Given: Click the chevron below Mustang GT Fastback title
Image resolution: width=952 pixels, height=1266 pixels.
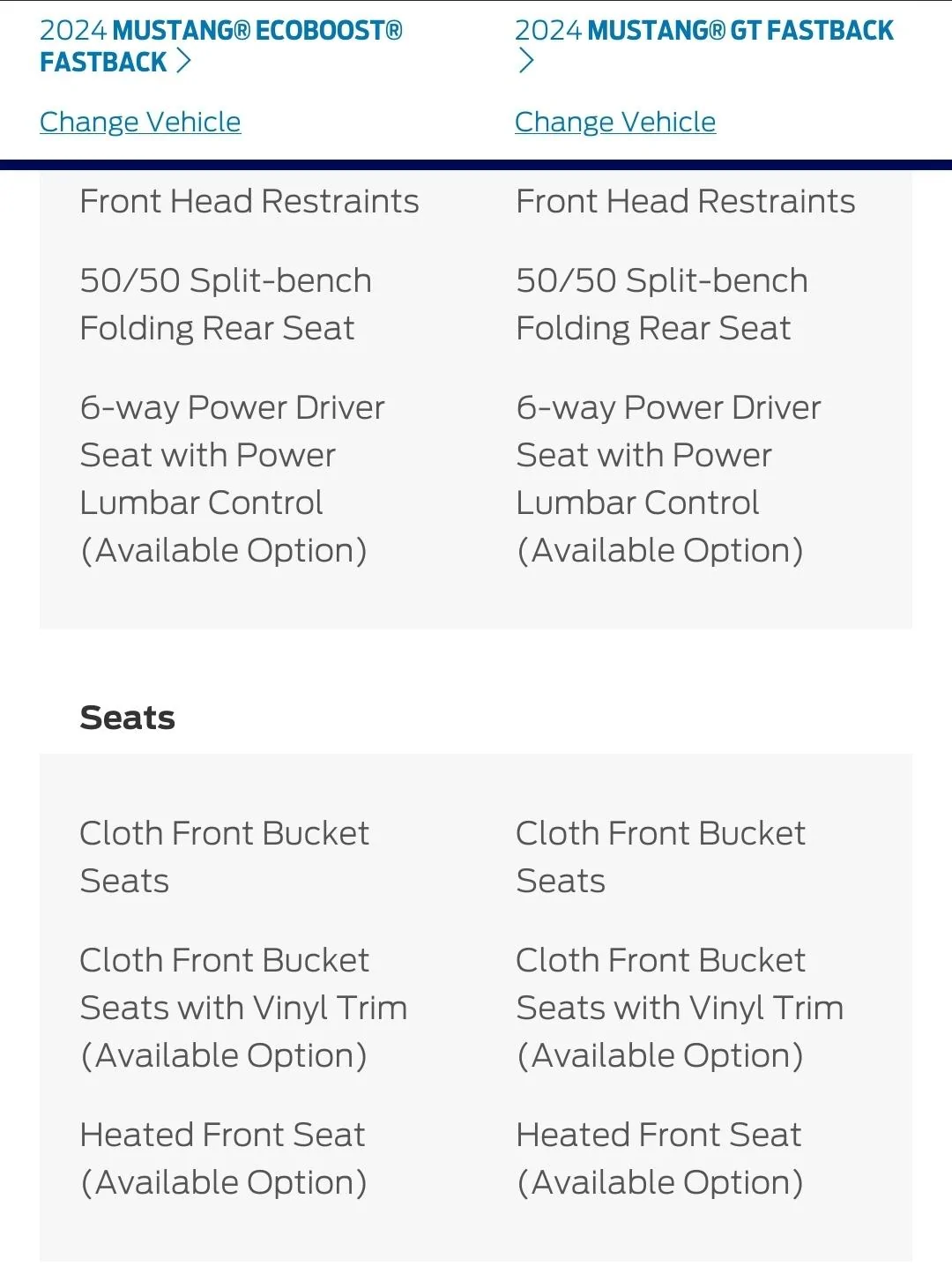Looking at the screenshot, I should (x=526, y=61).
